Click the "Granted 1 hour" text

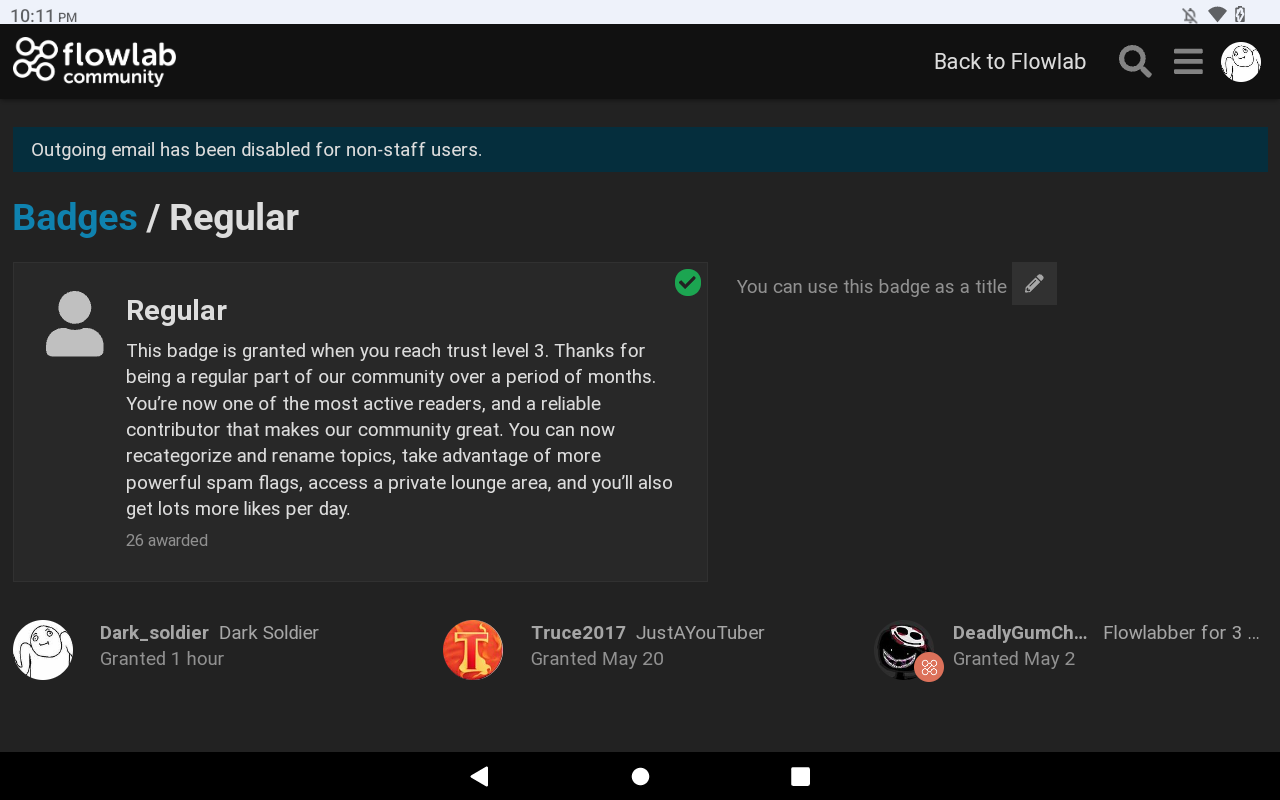(162, 659)
